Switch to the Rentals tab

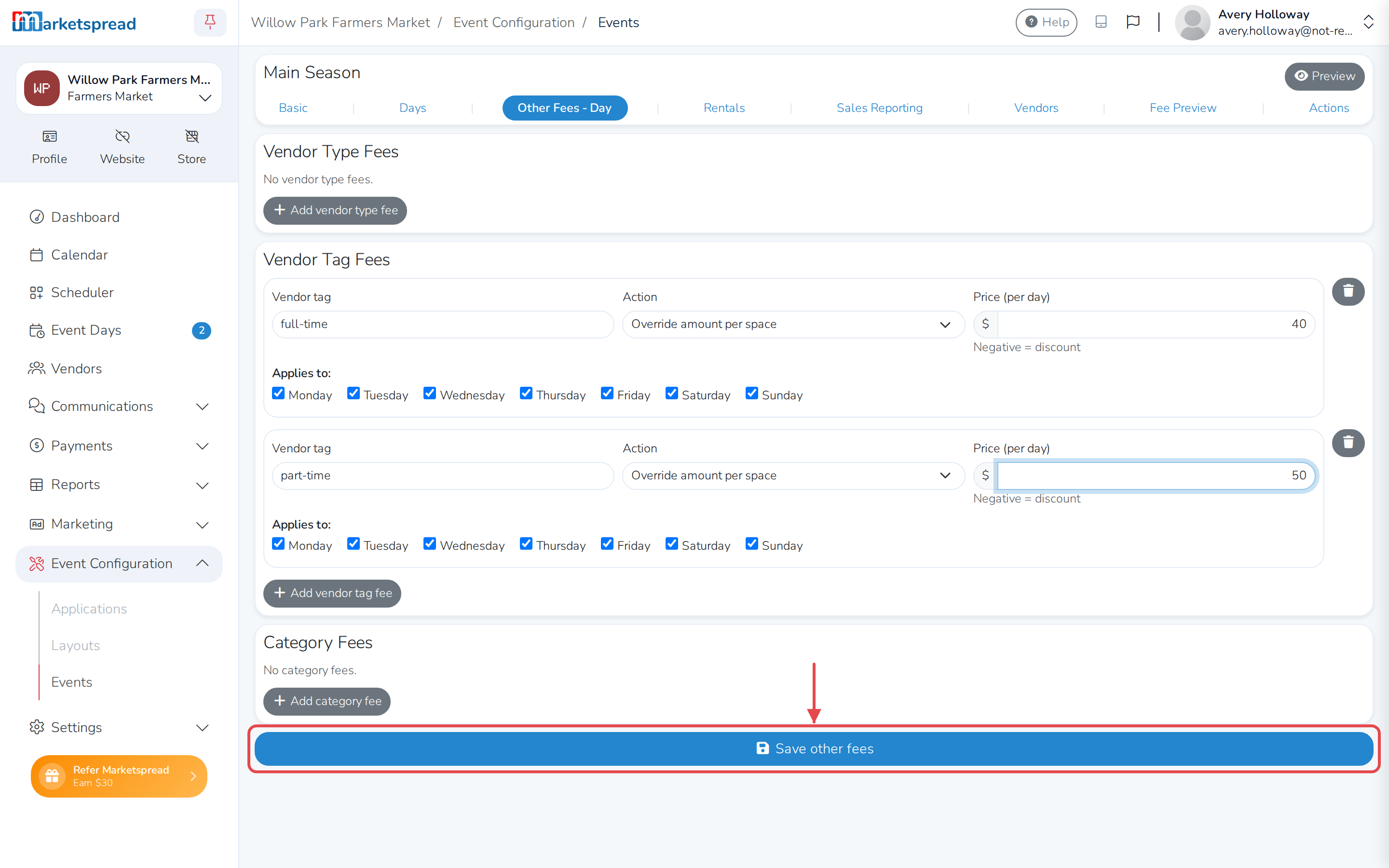pyautogui.click(x=724, y=108)
